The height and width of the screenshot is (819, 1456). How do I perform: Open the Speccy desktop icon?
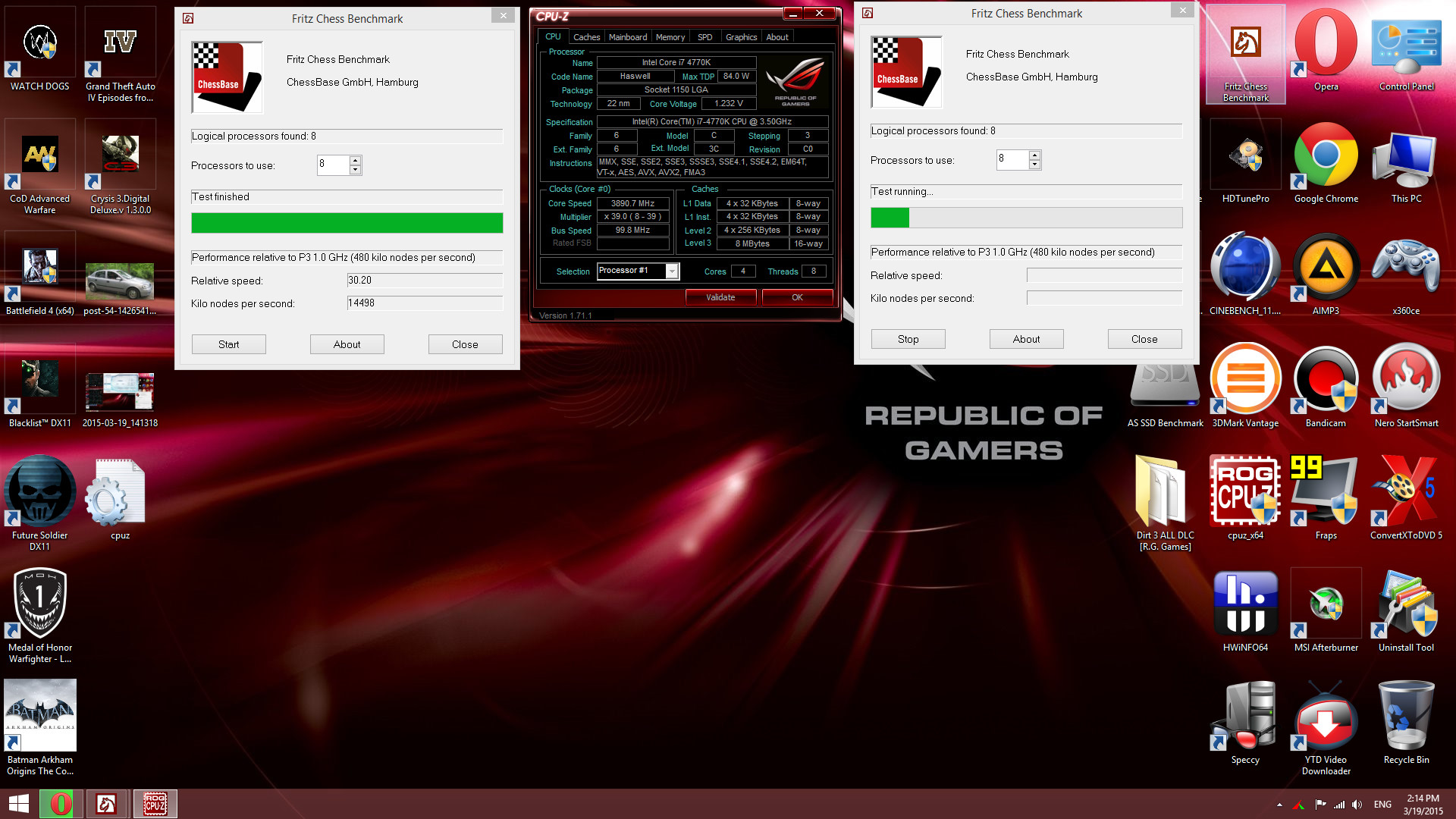[1244, 718]
